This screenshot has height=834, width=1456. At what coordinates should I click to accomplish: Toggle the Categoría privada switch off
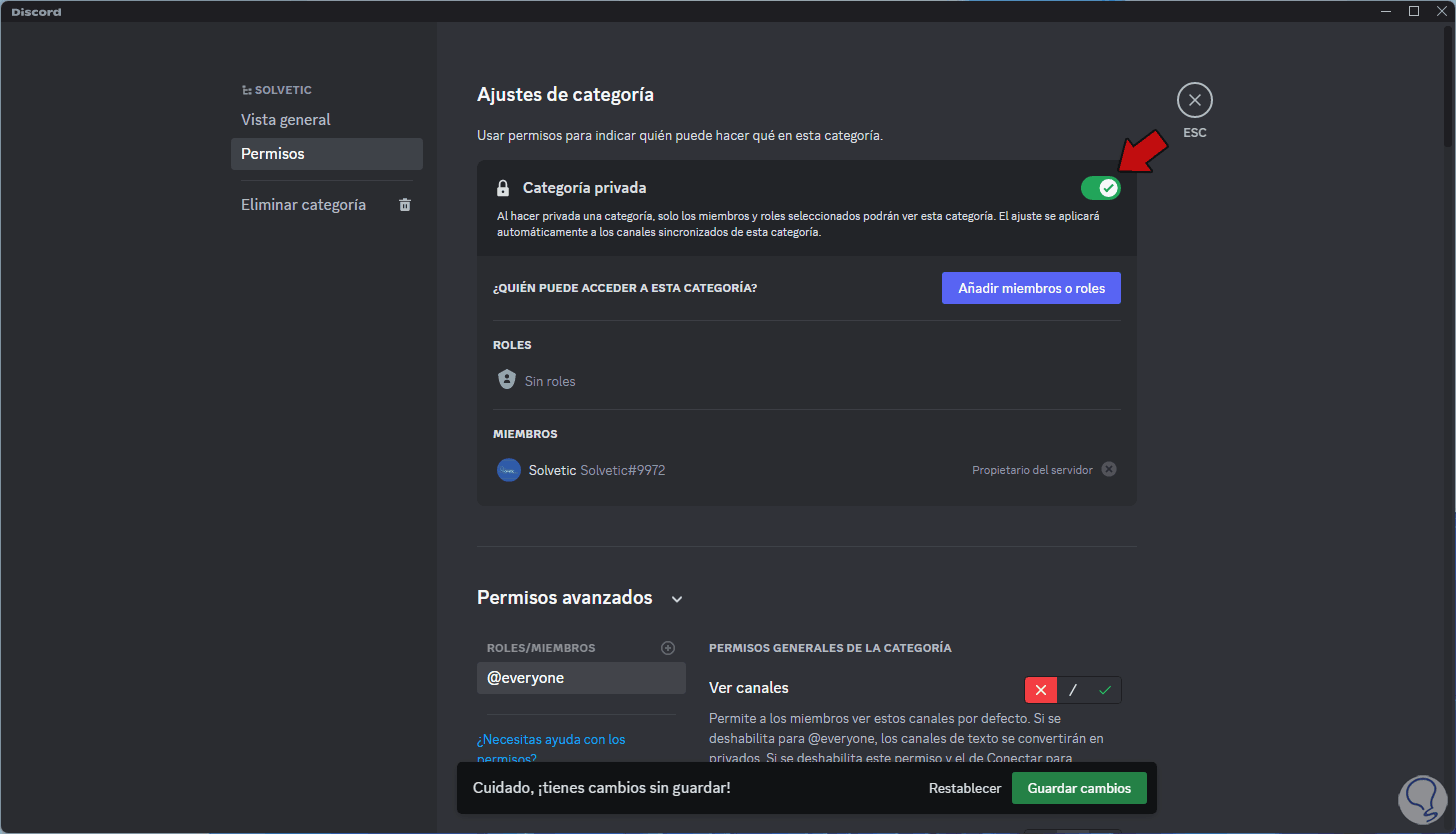[1100, 188]
